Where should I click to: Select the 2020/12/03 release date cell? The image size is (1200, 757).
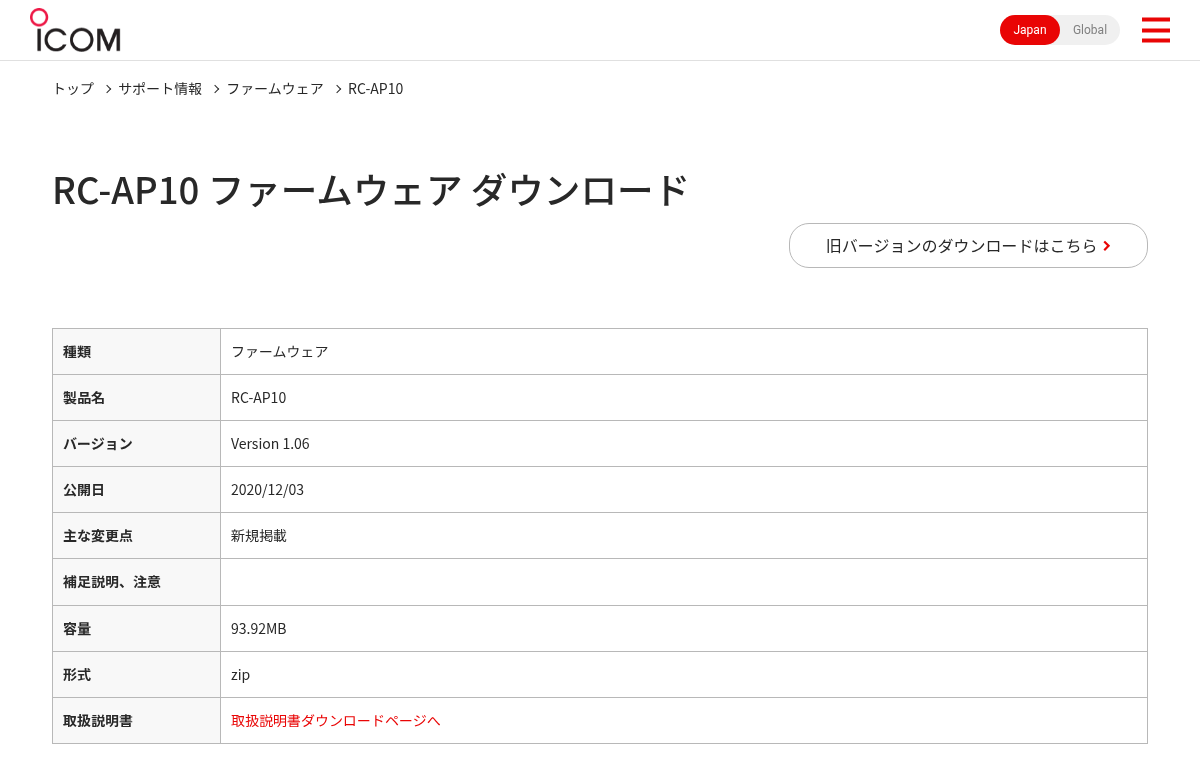pyautogui.click(x=684, y=489)
